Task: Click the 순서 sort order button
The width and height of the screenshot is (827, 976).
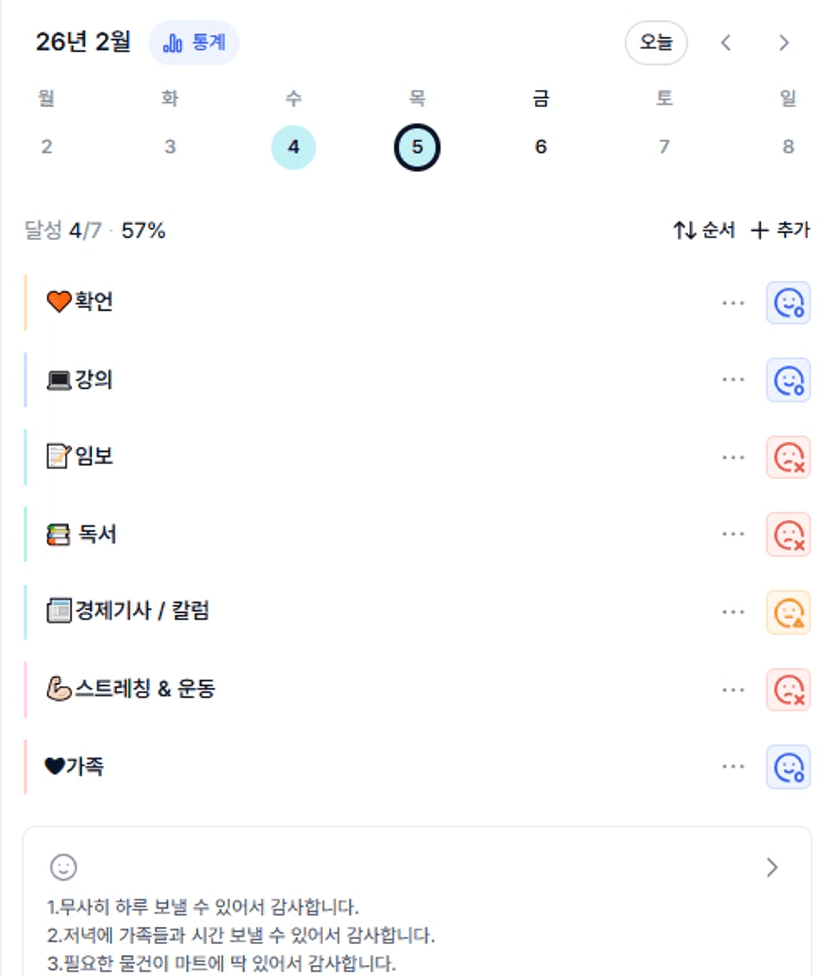Action: pyautogui.click(x=704, y=231)
